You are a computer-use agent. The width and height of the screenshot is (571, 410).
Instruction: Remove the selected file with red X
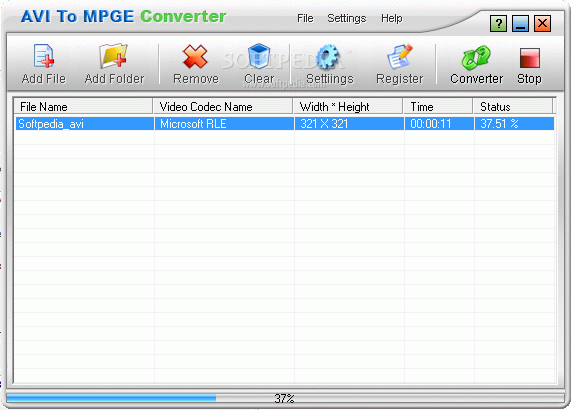coord(196,64)
